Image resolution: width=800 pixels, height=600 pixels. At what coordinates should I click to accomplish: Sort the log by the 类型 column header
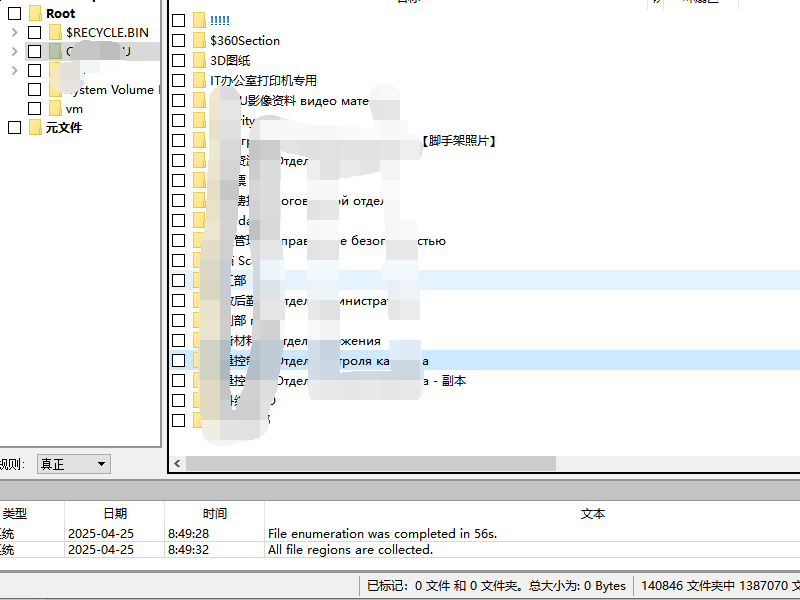point(32,513)
